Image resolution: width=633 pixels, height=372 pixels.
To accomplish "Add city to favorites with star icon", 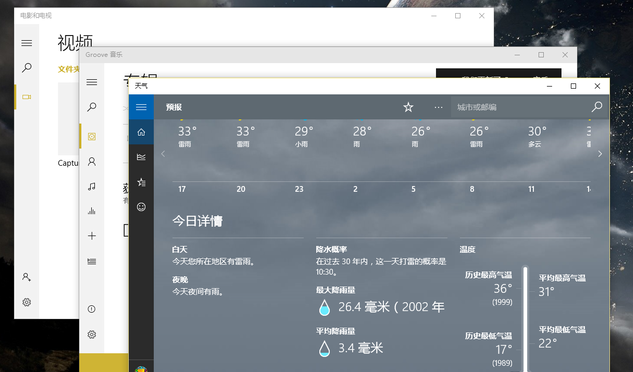I will 408,107.
